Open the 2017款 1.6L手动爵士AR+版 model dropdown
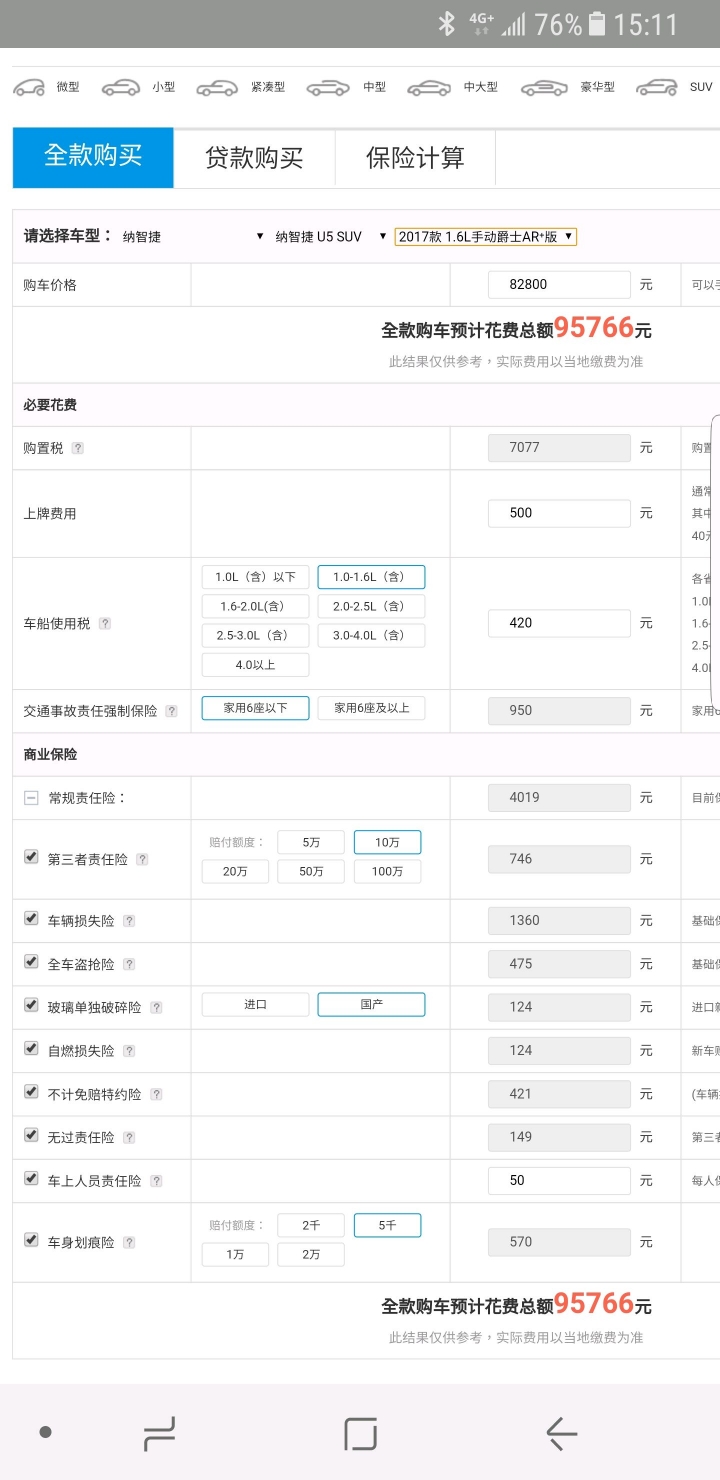The image size is (720, 1480). pyautogui.click(x=485, y=237)
